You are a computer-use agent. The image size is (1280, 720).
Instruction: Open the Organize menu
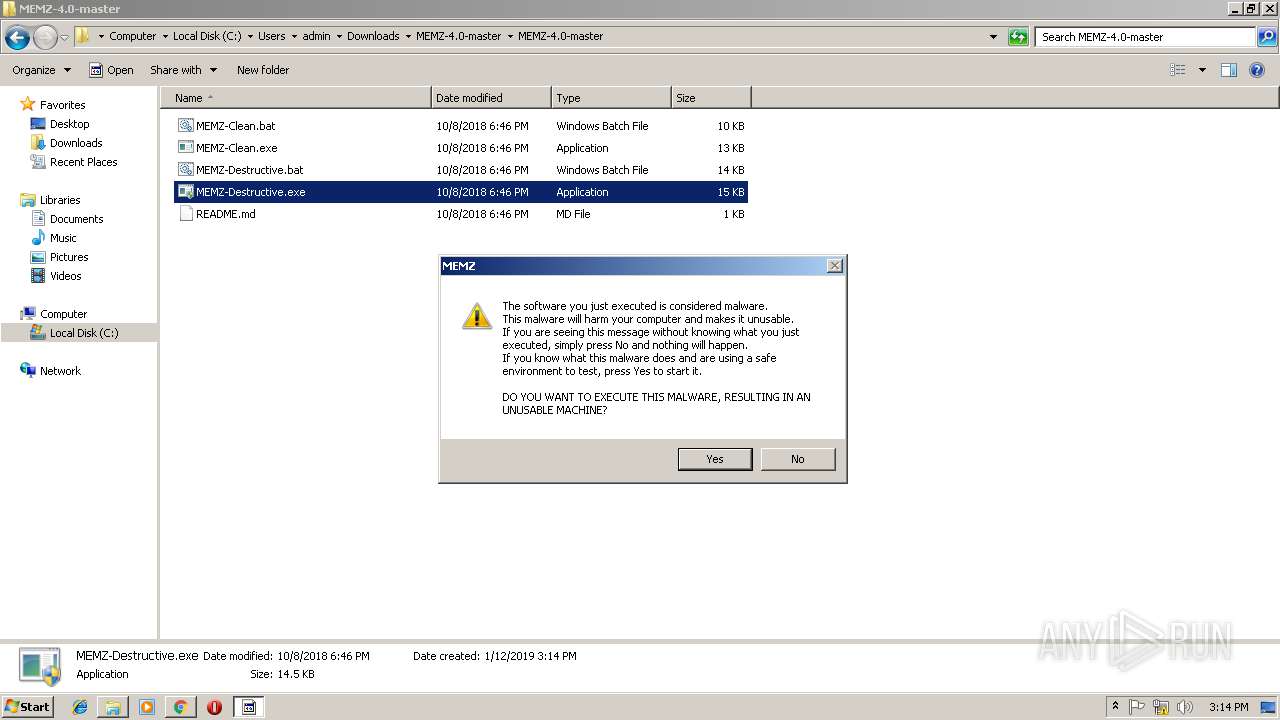coord(41,70)
